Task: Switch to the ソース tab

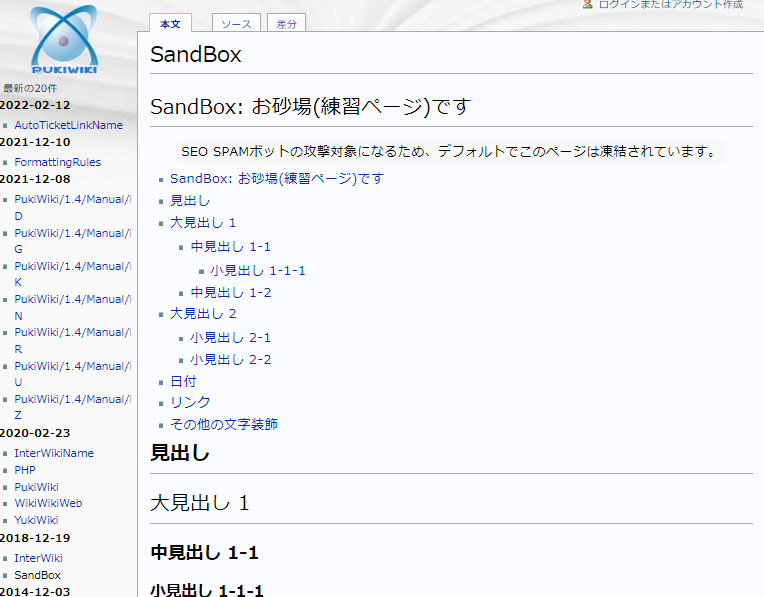Action: tap(236, 24)
